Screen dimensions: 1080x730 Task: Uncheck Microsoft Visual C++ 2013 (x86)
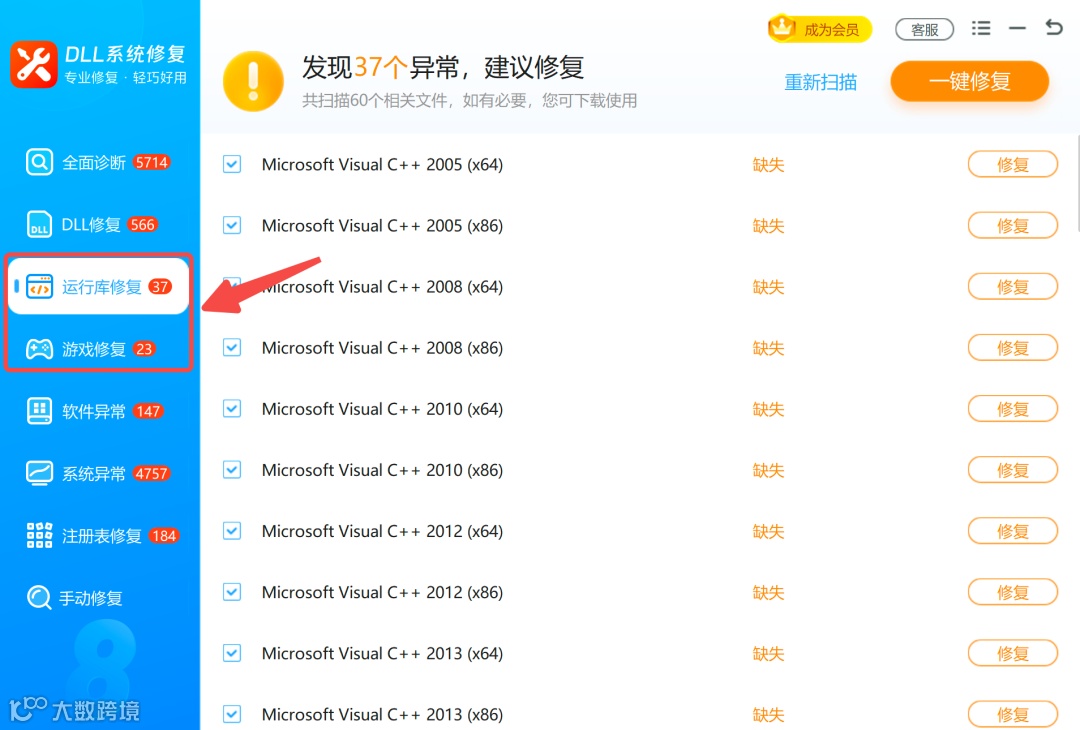[232, 714]
